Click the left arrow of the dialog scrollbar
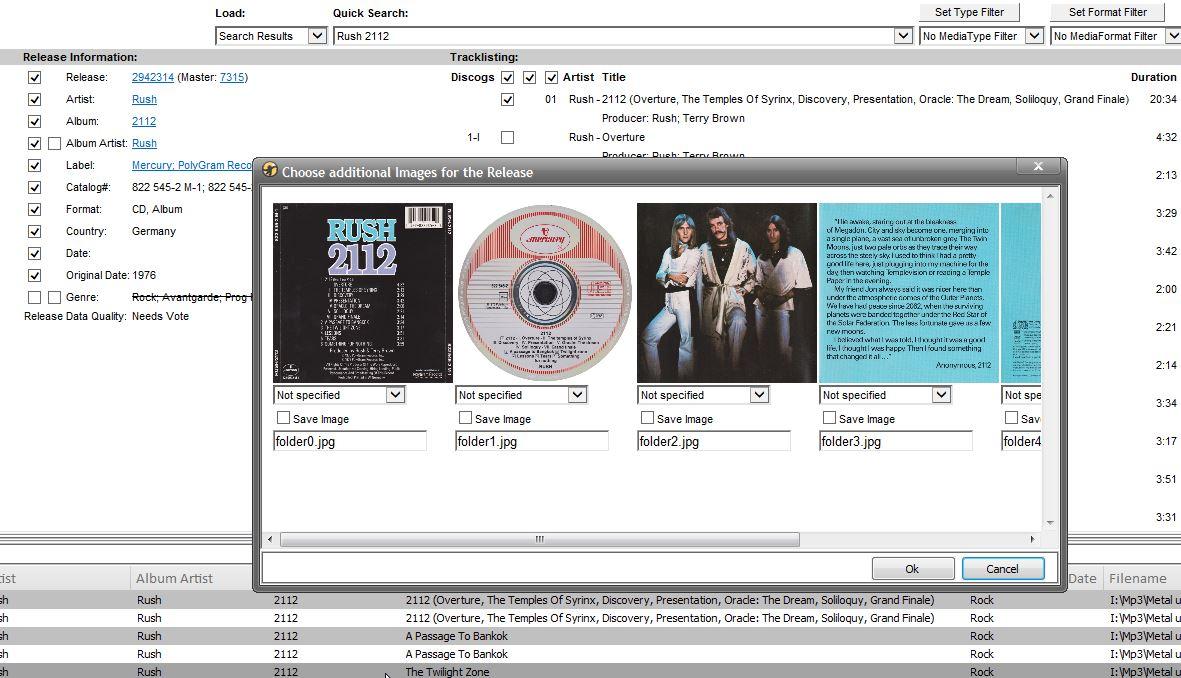Screen dimensions: 1181x678 270,539
